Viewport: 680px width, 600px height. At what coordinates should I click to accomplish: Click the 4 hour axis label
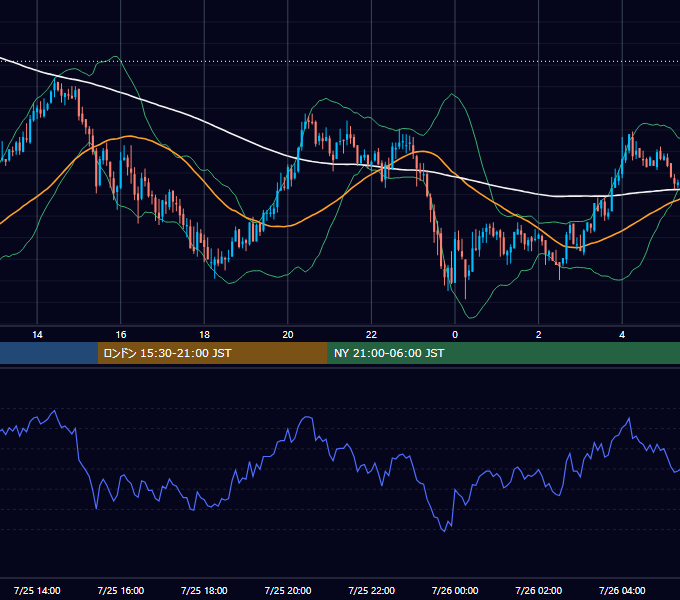(x=622, y=335)
